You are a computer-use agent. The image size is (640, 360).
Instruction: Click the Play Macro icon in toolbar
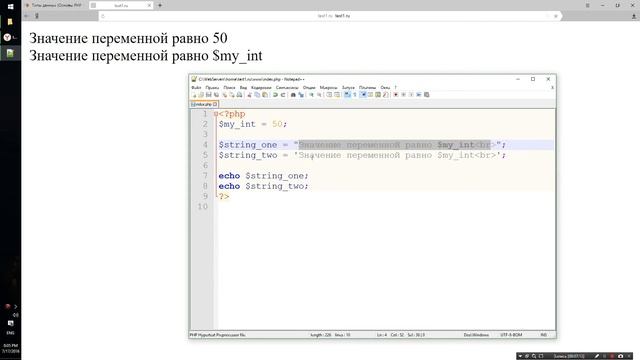(412, 95)
